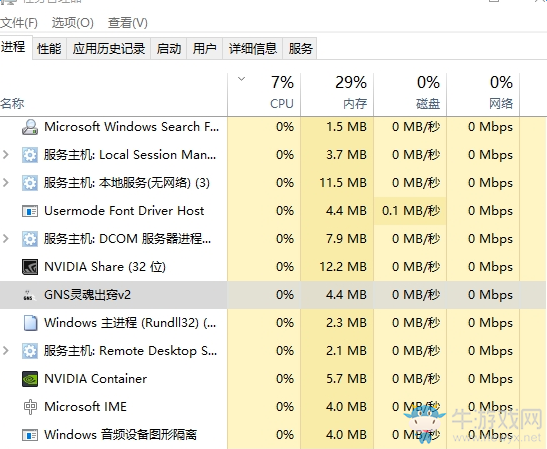Click the 3.7 MB memory value
This screenshot has height=449, width=547.
346,155
